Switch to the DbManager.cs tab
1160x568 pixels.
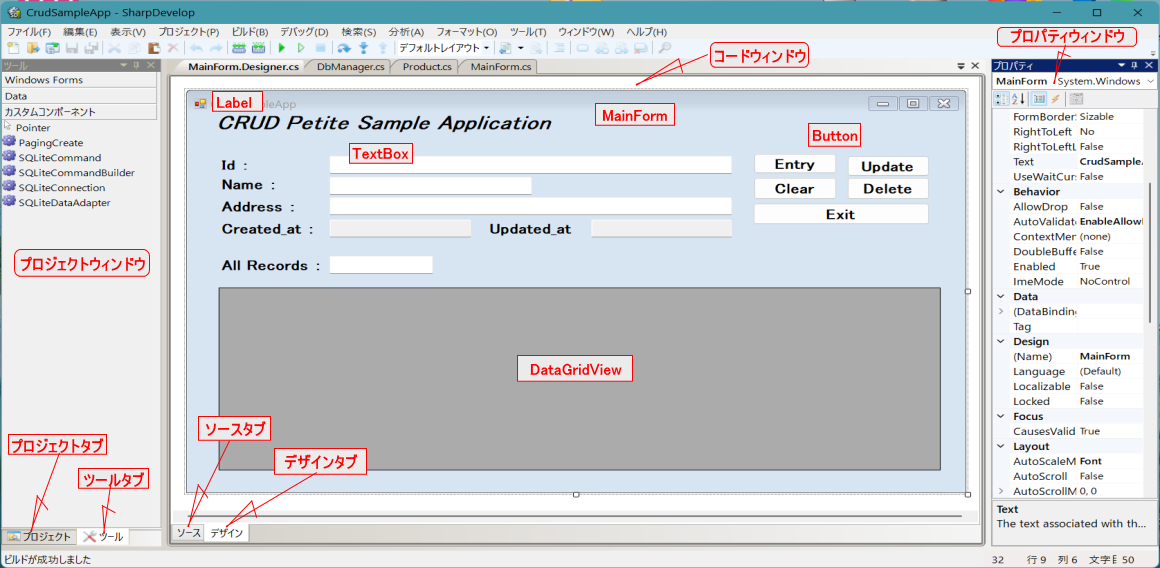(x=350, y=67)
